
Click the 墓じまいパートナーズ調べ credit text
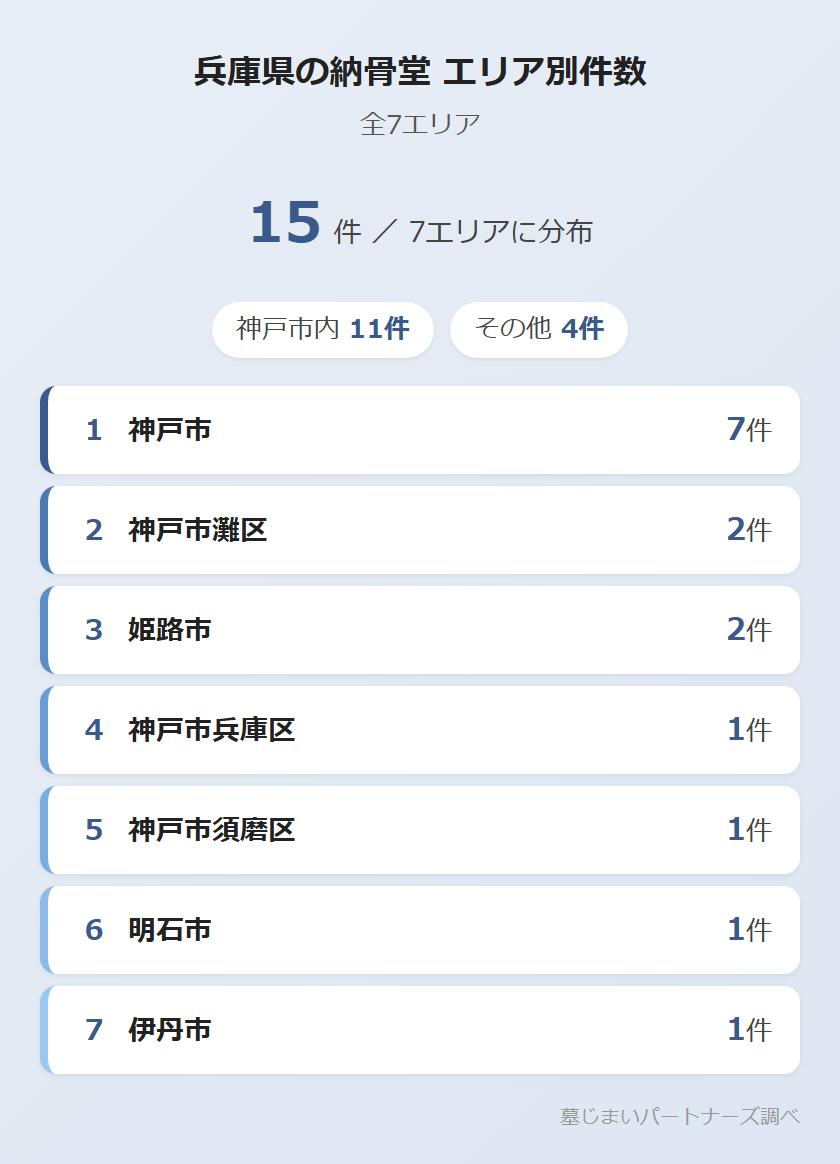point(679,1116)
